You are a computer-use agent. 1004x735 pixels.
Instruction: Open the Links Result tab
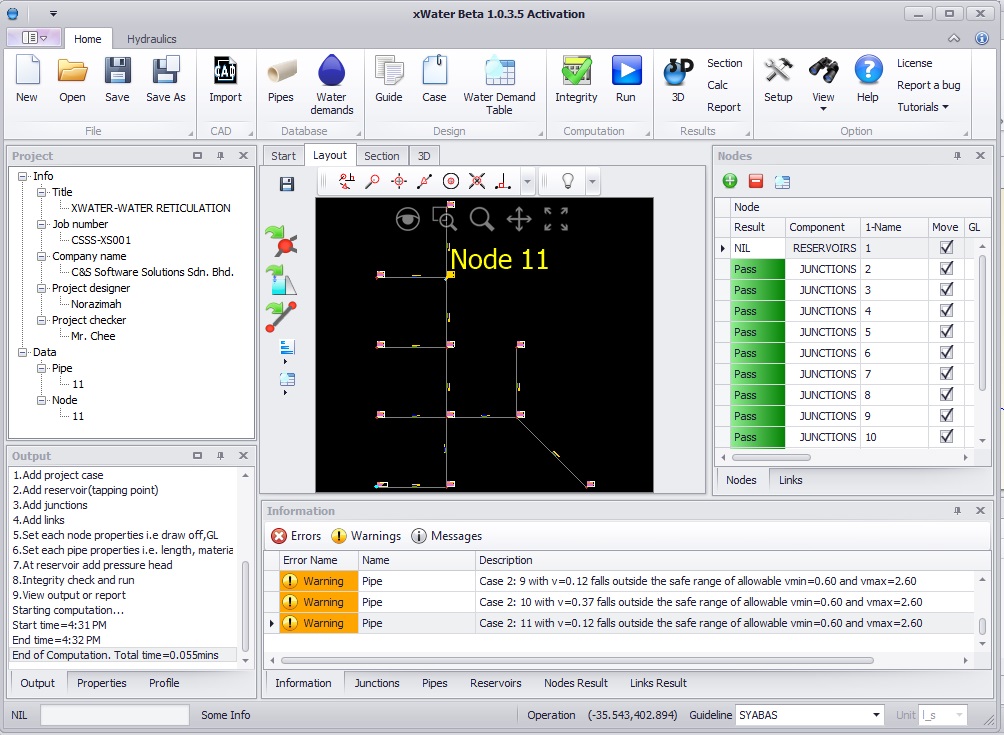[658, 683]
